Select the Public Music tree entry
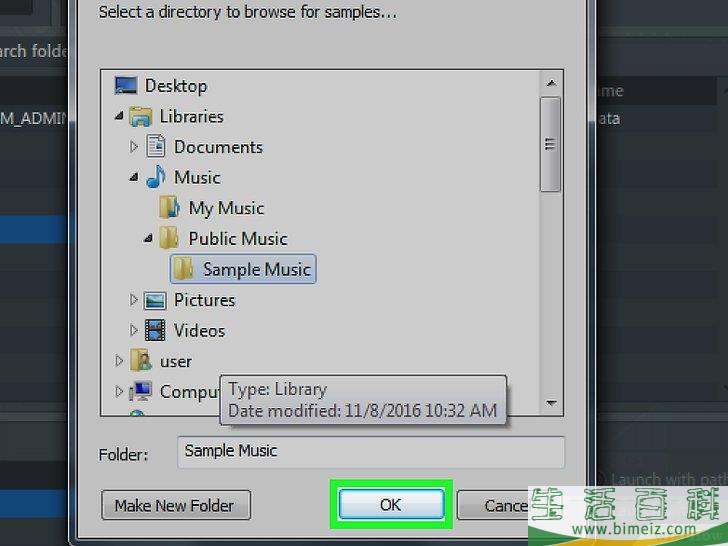728x546 pixels. (237, 239)
